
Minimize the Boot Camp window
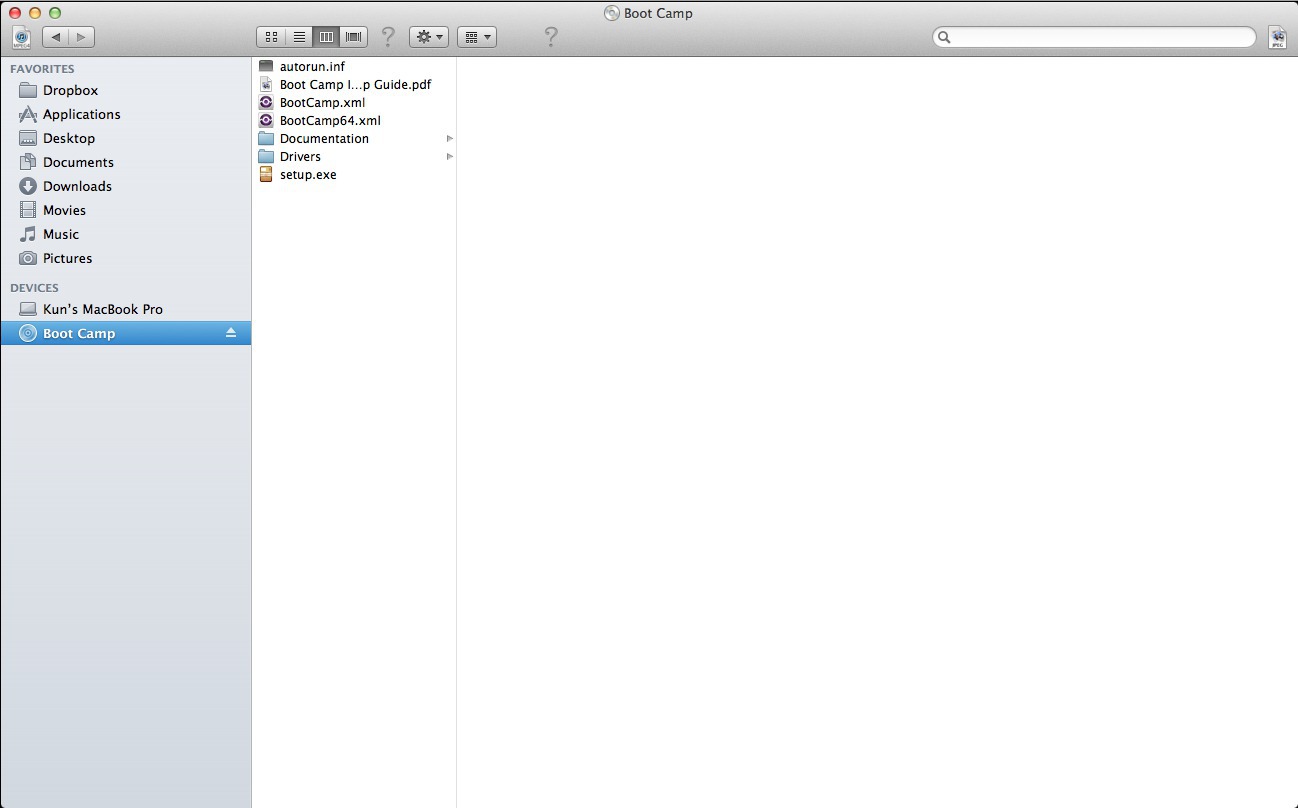tap(35, 13)
